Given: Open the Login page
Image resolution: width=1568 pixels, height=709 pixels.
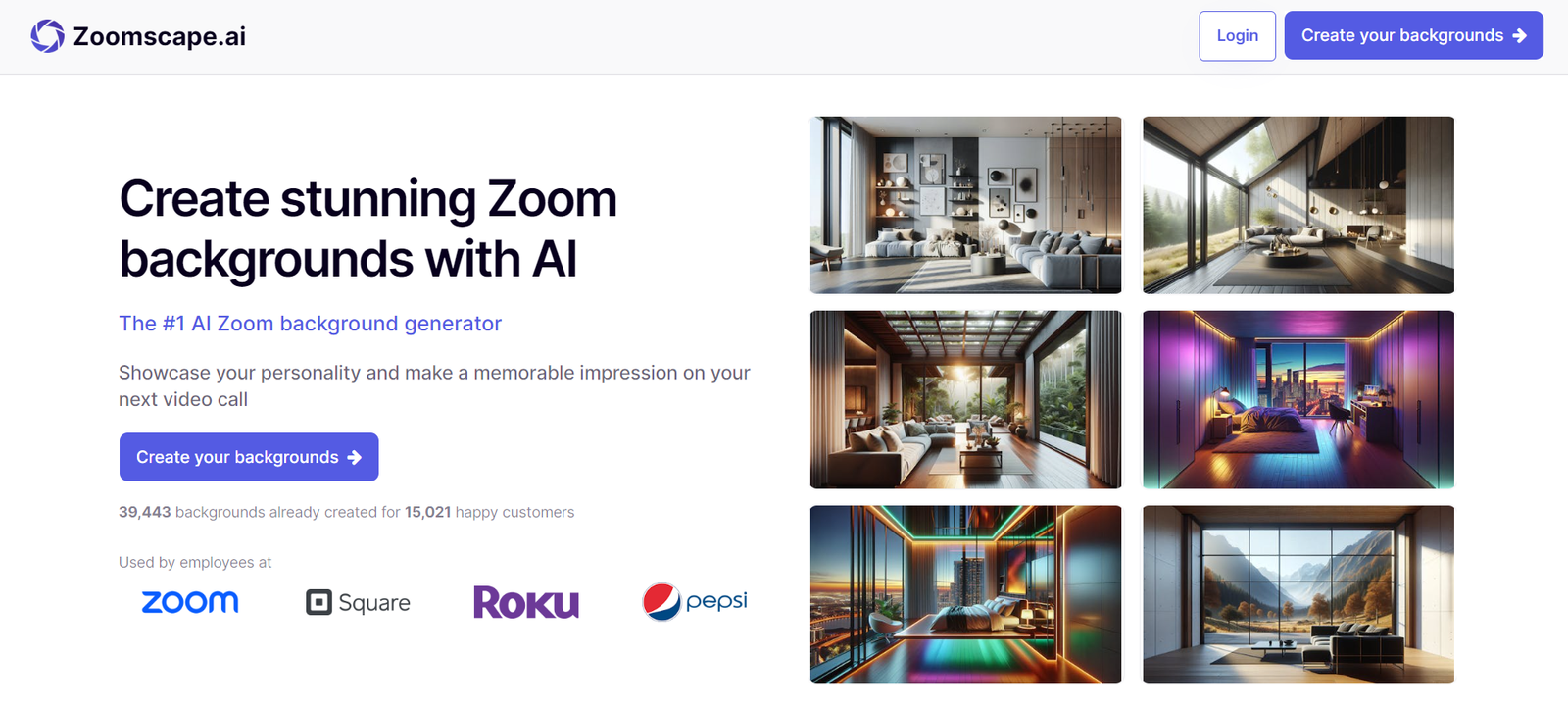Looking at the screenshot, I should 1237,36.
